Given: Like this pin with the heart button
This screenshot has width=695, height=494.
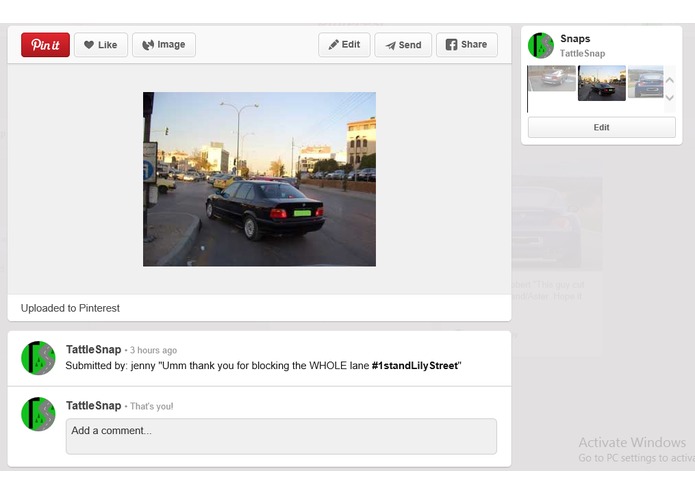Looking at the screenshot, I should pyautogui.click(x=101, y=45).
